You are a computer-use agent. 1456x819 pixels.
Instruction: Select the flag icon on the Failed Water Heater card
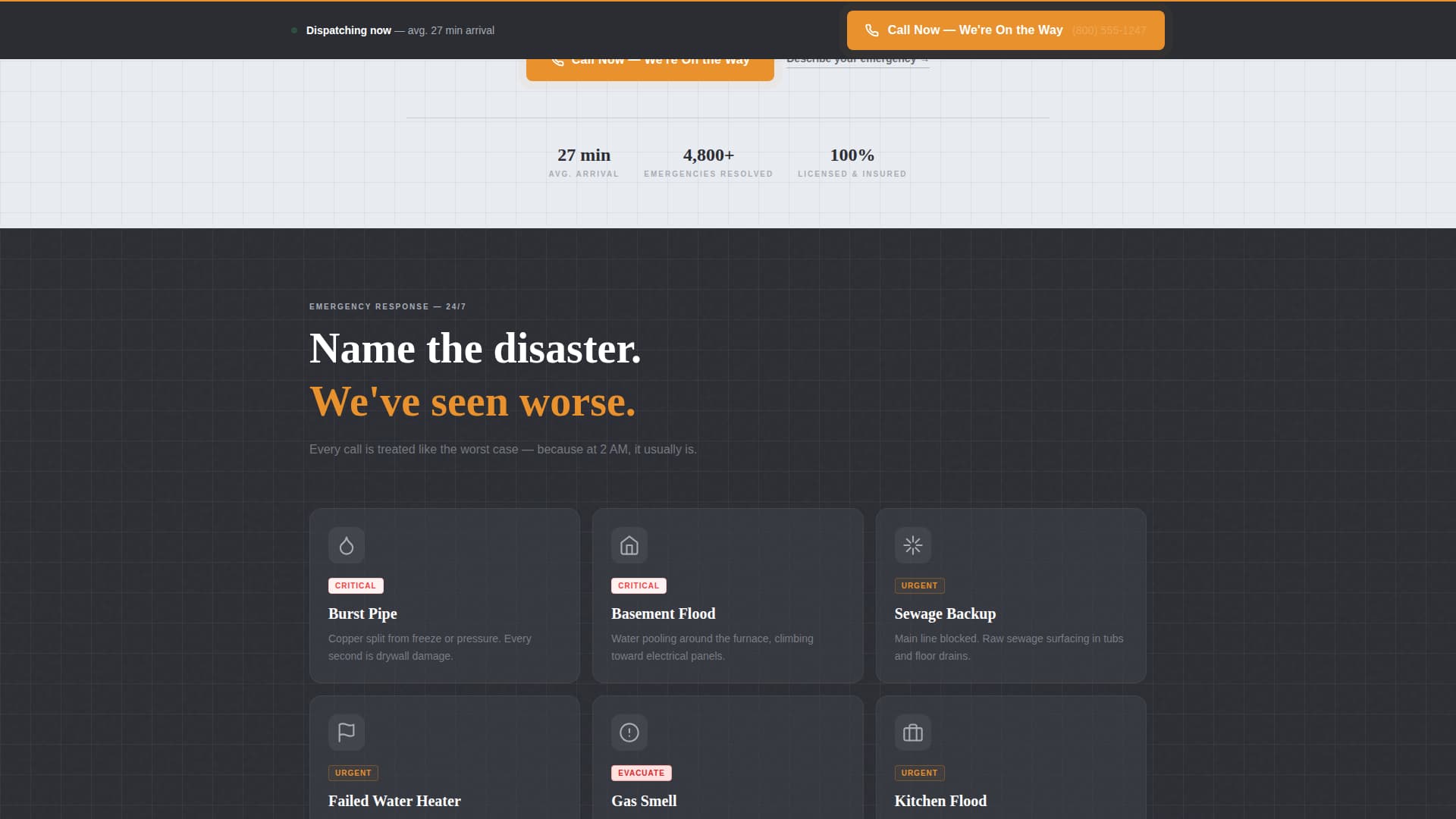347,733
